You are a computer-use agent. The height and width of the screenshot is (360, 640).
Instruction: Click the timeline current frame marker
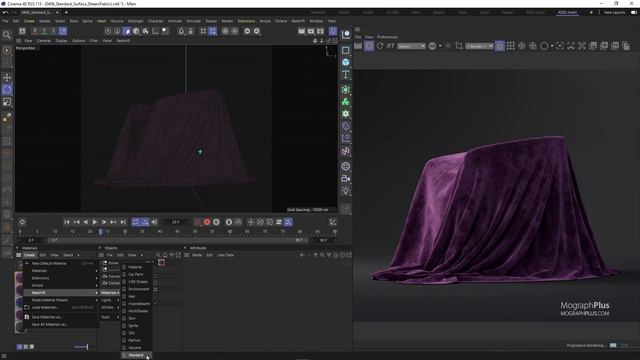coord(100,232)
